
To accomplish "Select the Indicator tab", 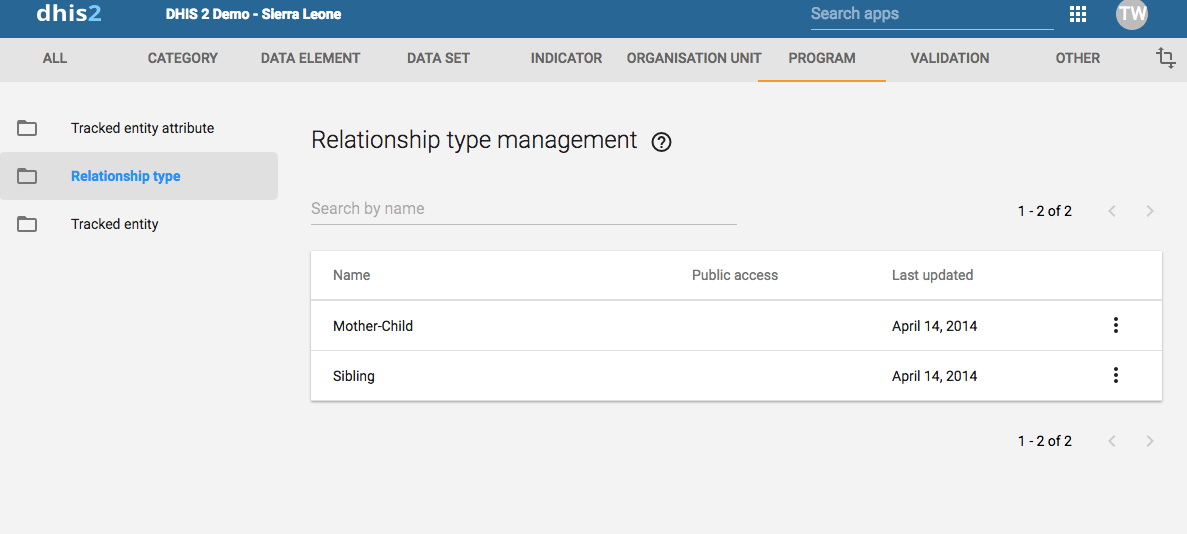I will 566,58.
